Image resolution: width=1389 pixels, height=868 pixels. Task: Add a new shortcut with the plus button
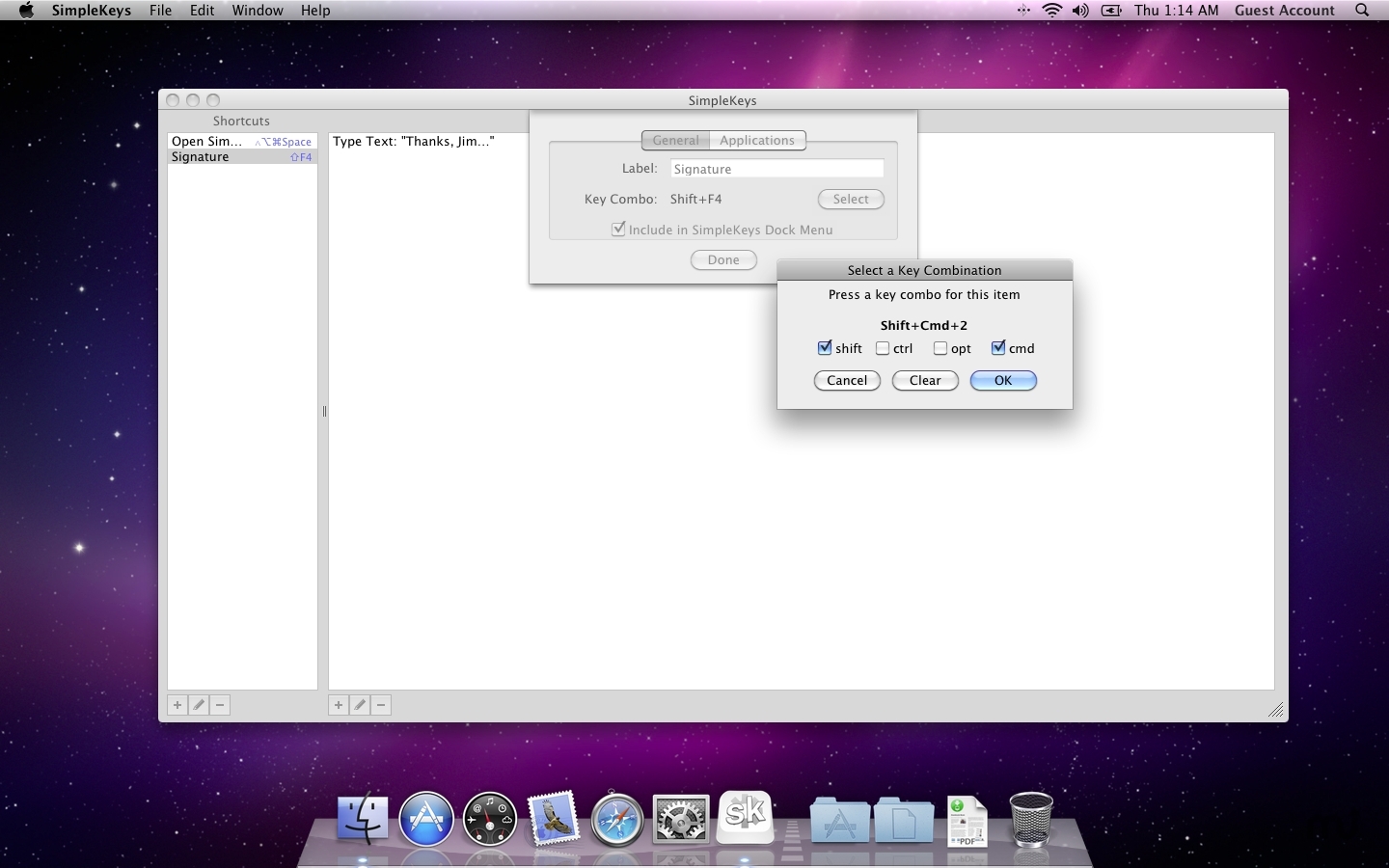[177, 705]
